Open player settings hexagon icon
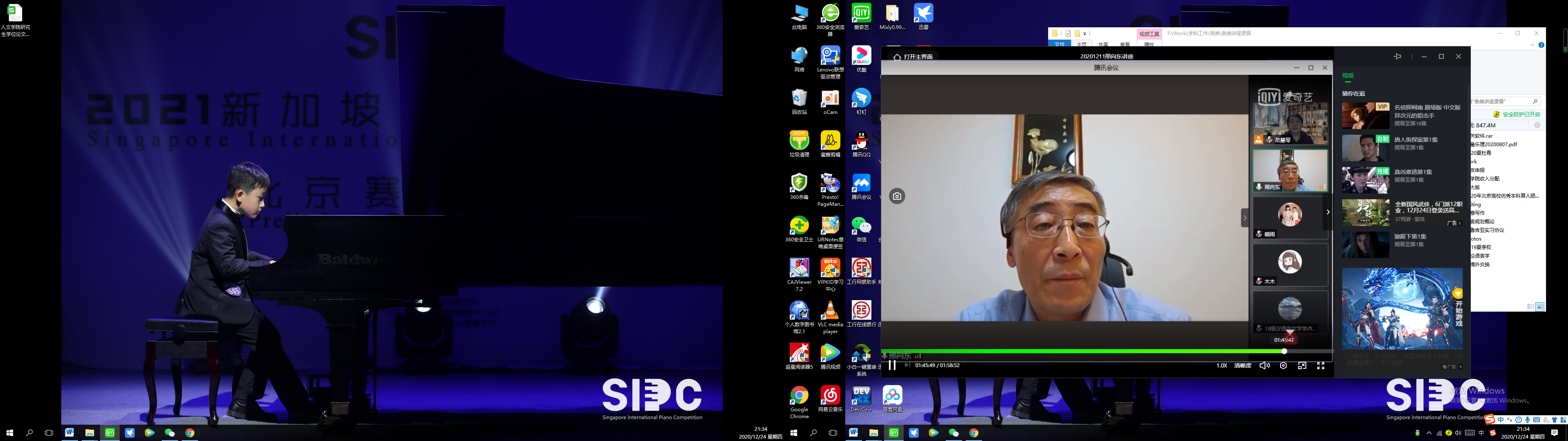This screenshot has height=441, width=1568. (x=1283, y=365)
